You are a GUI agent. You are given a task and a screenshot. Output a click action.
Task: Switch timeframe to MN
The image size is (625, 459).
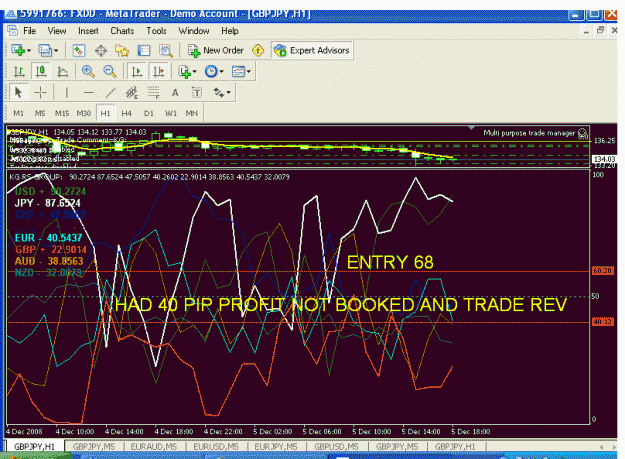tap(192, 113)
